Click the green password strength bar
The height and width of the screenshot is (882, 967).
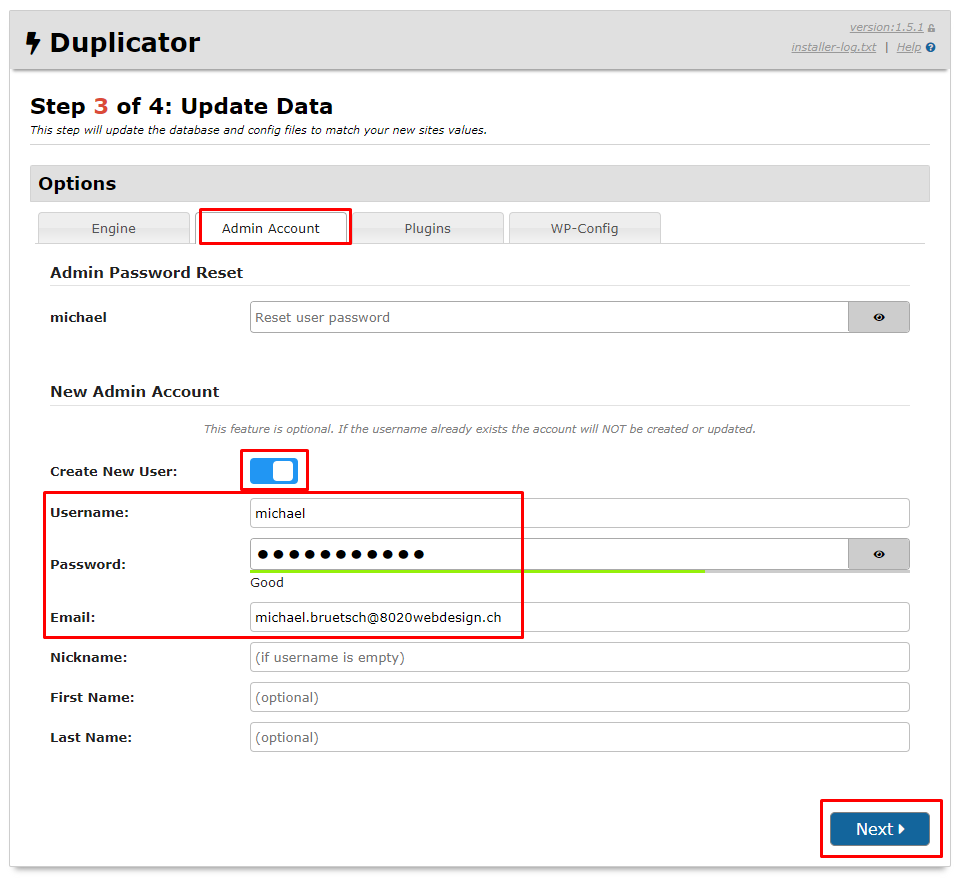tap(477, 571)
